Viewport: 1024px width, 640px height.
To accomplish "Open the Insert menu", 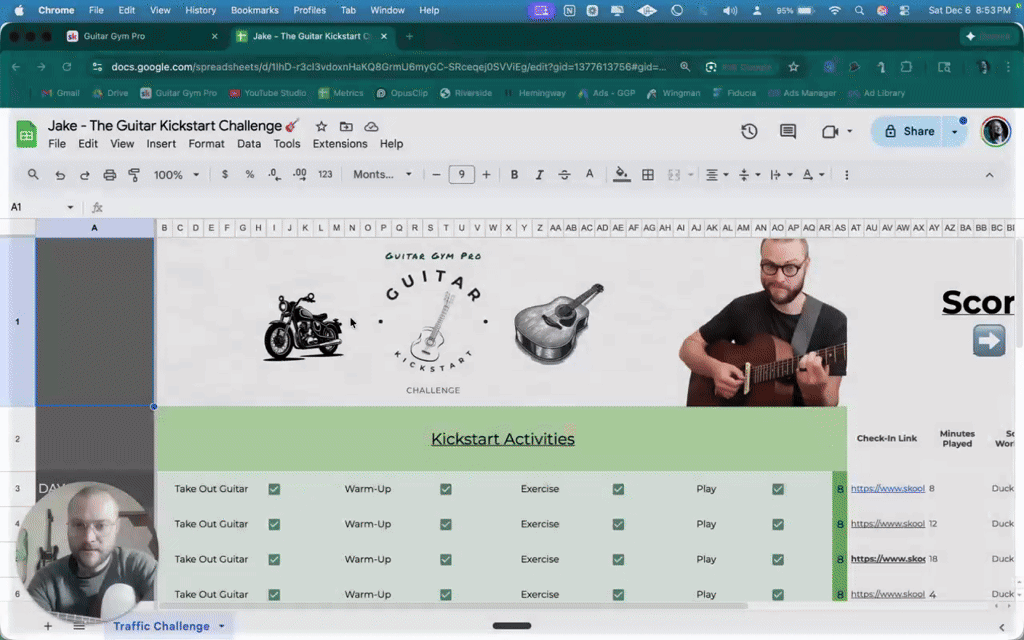I will pos(161,144).
